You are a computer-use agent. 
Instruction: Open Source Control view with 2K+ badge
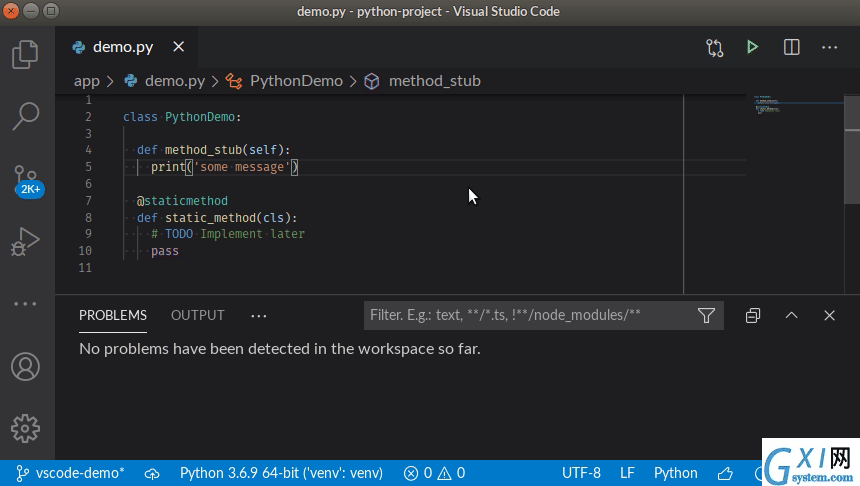(26, 180)
